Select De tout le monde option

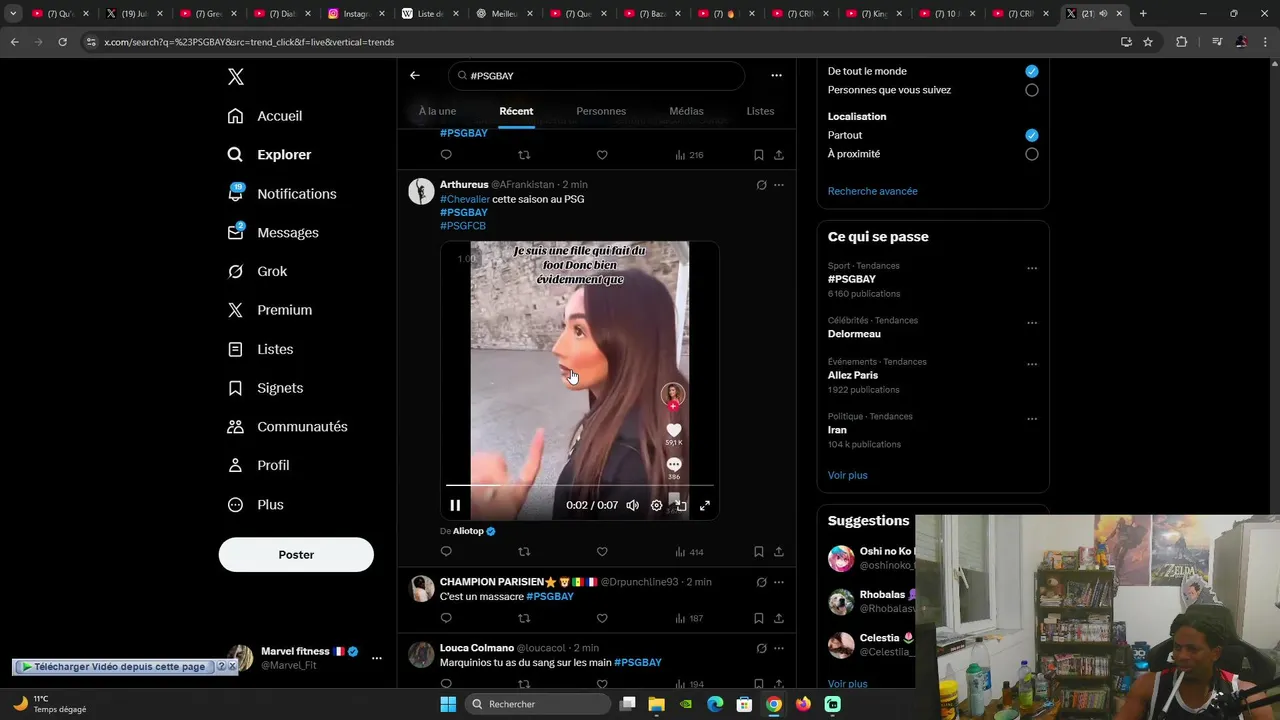click(x=1032, y=71)
